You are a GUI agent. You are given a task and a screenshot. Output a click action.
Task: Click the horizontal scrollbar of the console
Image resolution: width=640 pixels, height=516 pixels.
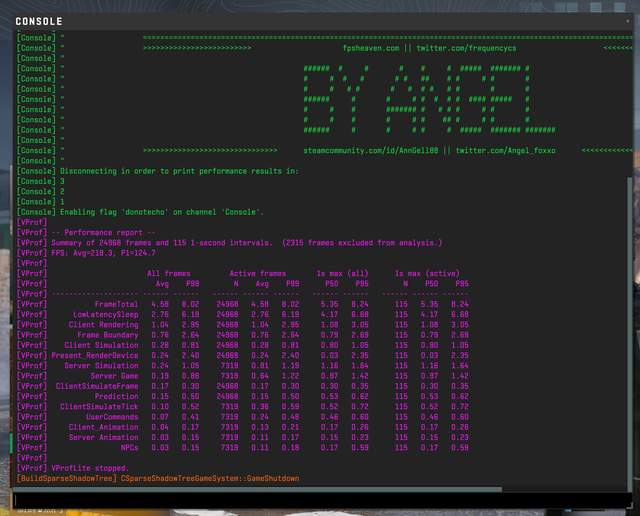tap(257, 489)
